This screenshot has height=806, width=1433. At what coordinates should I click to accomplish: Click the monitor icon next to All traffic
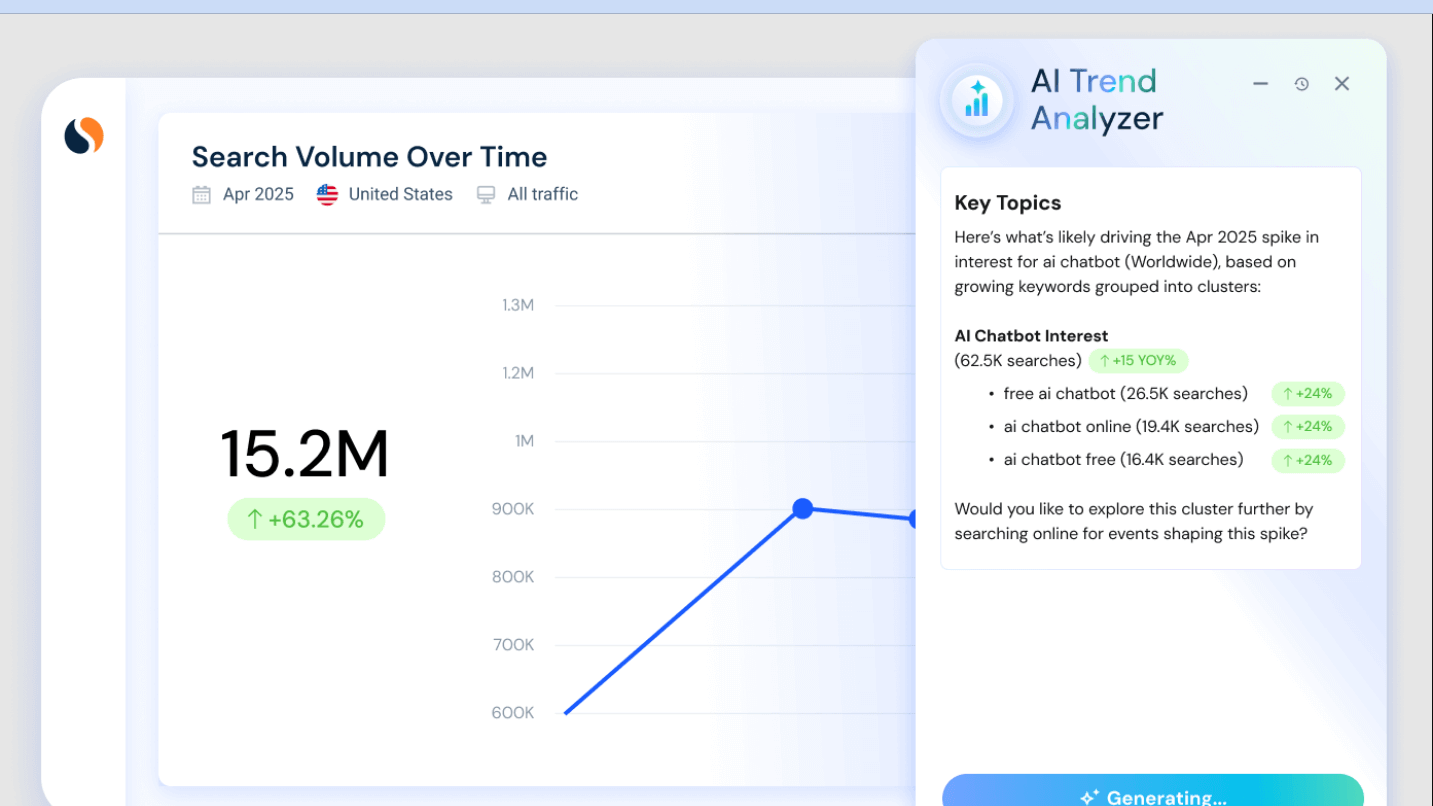[486, 193]
